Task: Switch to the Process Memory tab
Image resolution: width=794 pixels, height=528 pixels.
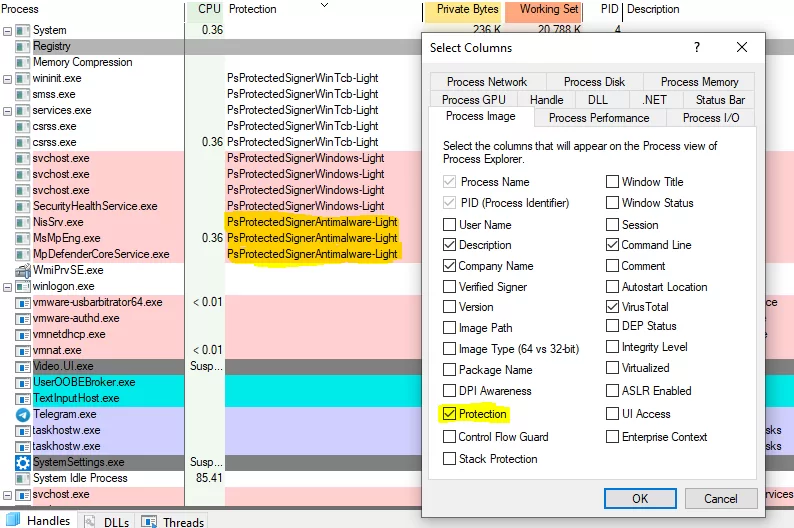Action: (699, 82)
